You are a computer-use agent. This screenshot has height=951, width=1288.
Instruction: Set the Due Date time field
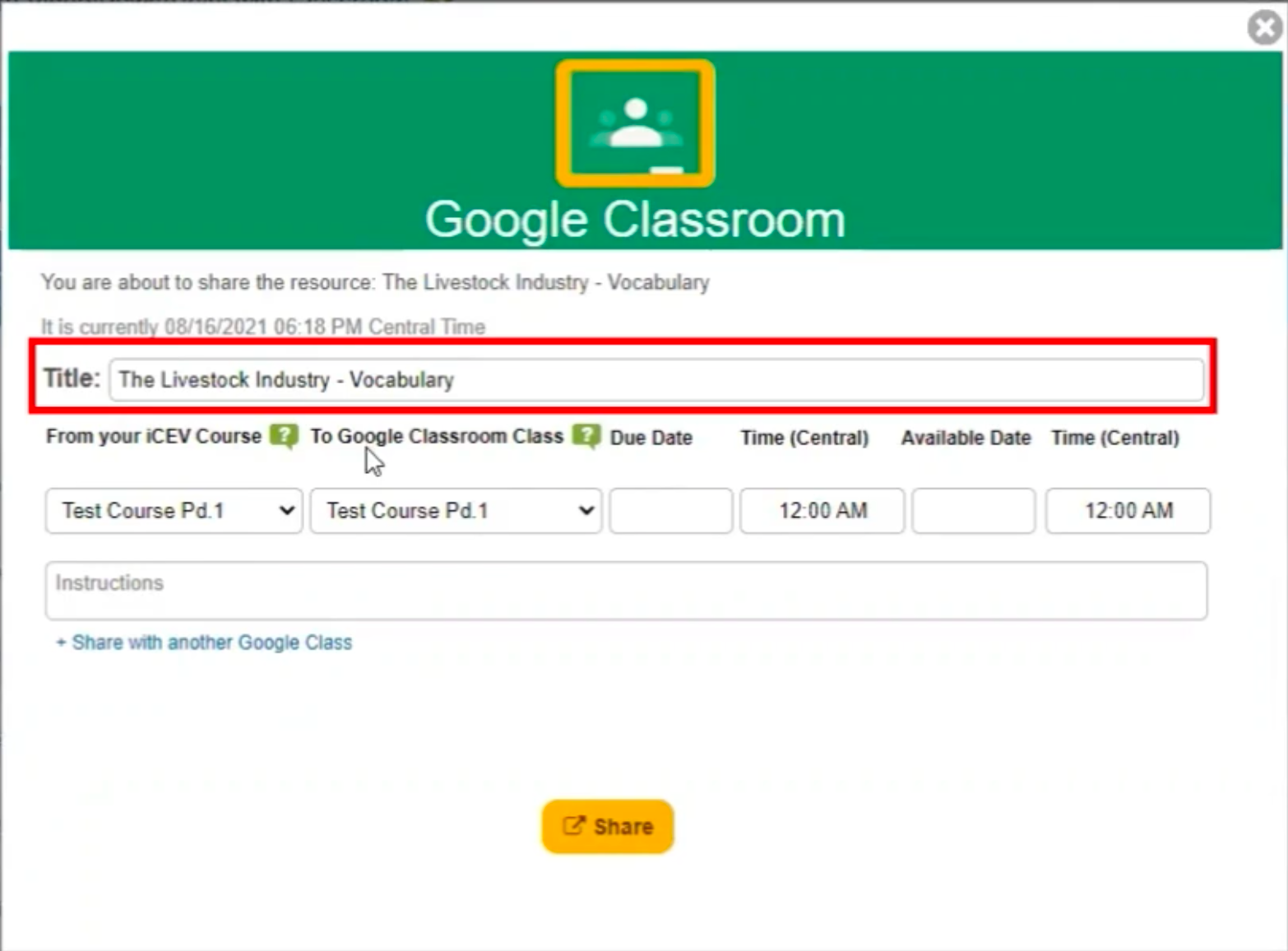822,511
